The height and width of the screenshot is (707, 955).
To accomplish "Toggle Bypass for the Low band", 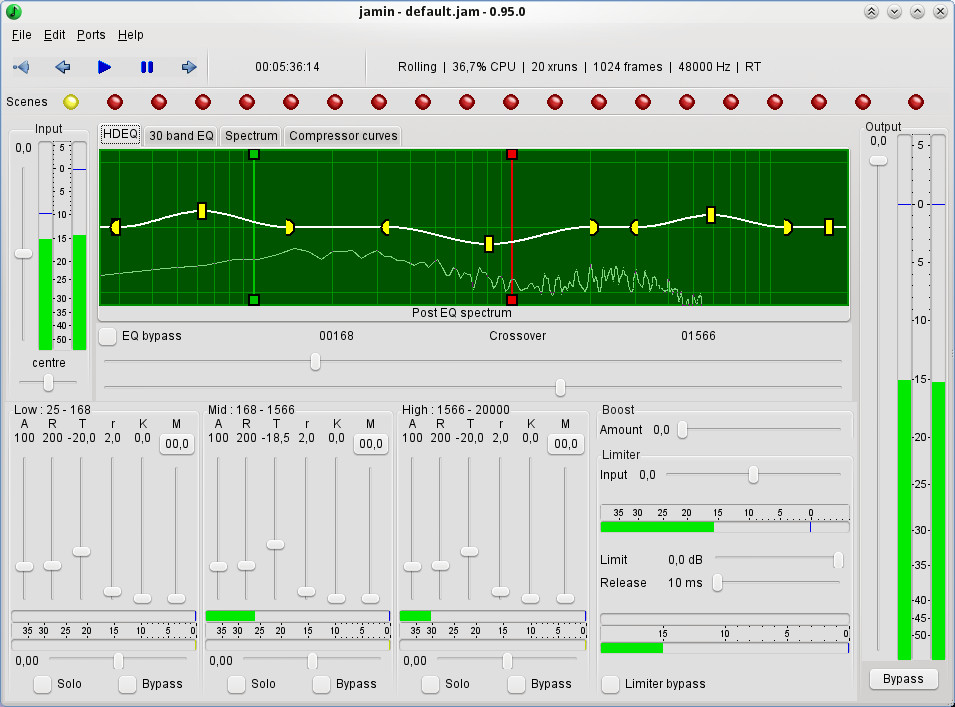I will pyautogui.click(x=127, y=684).
